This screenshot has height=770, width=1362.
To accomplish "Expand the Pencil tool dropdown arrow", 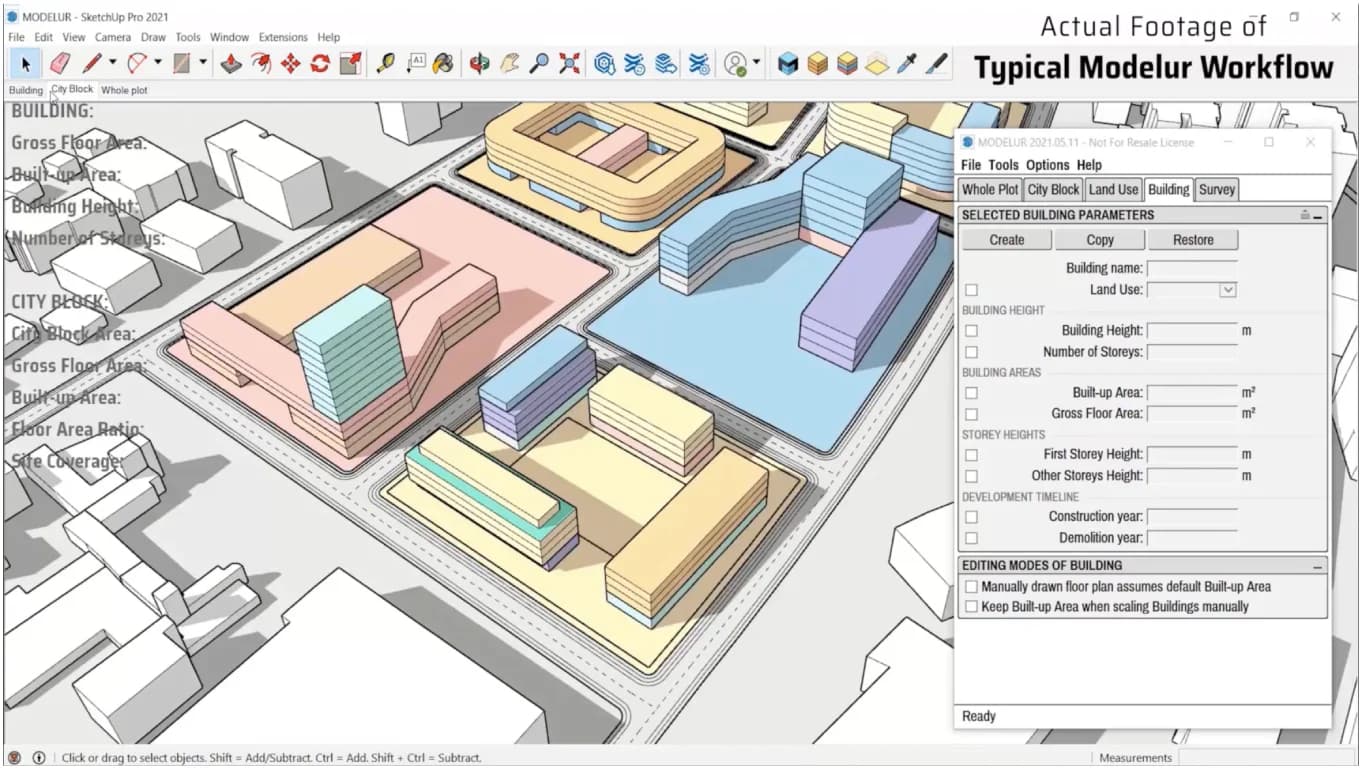I will tap(113, 63).
